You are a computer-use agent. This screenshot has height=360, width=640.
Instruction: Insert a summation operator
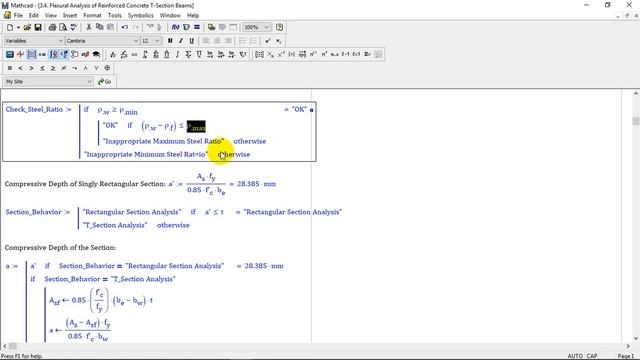[156, 54]
